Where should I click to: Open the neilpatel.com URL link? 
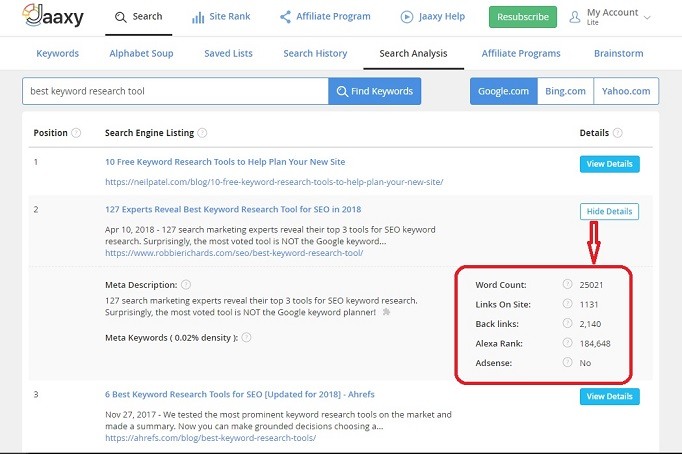(x=274, y=182)
